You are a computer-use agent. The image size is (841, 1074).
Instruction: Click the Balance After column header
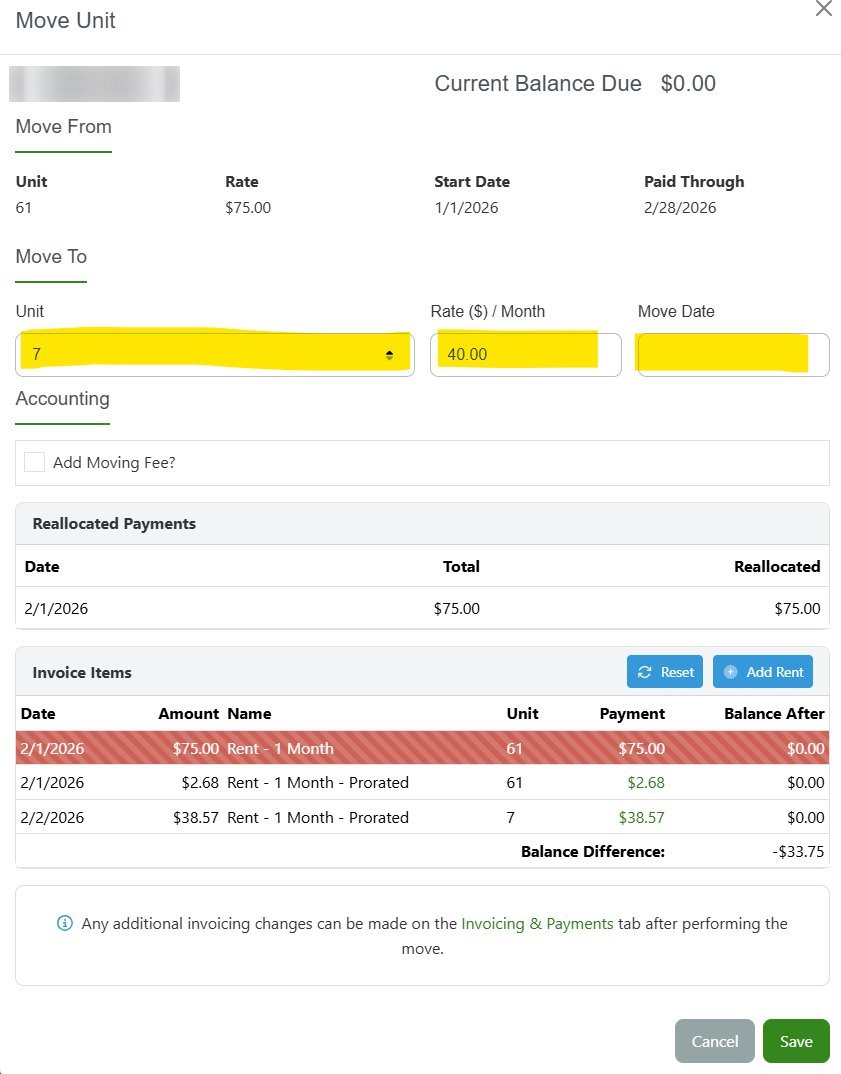pos(774,714)
